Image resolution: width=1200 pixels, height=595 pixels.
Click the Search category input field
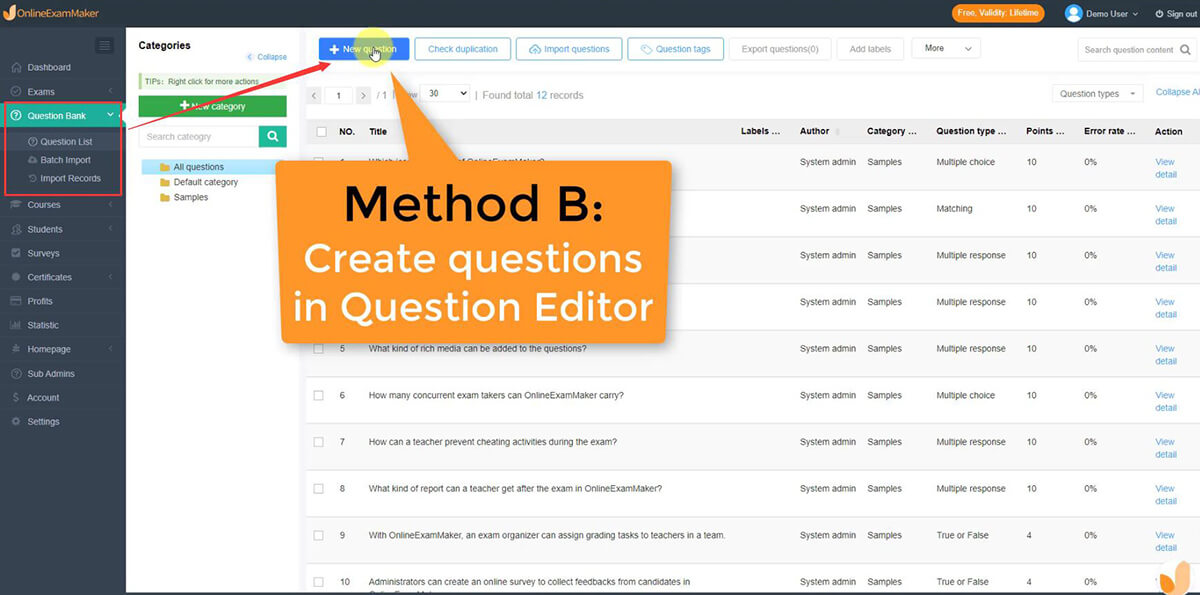[x=199, y=136]
